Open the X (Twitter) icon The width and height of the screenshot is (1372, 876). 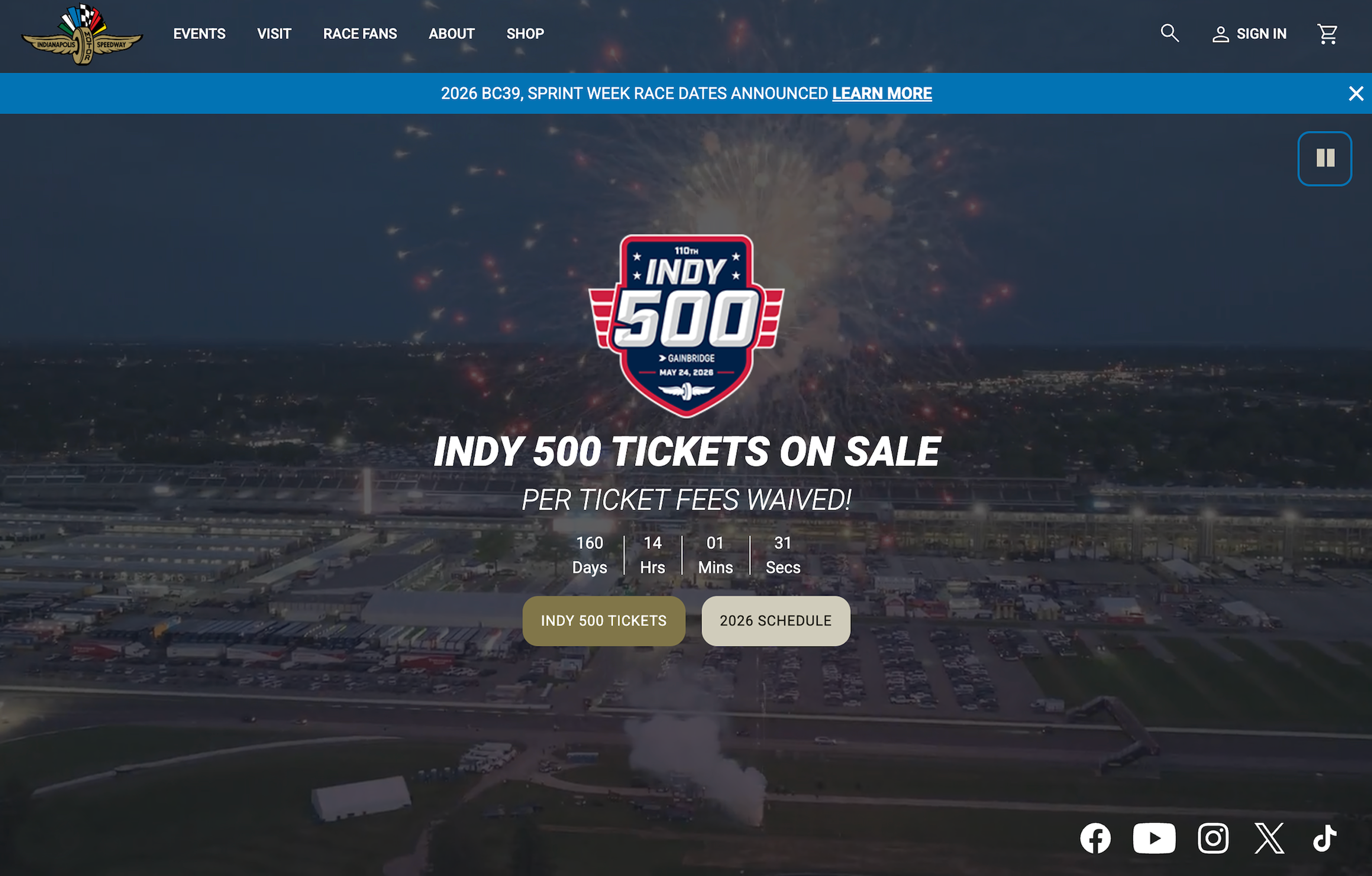point(1270,839)
